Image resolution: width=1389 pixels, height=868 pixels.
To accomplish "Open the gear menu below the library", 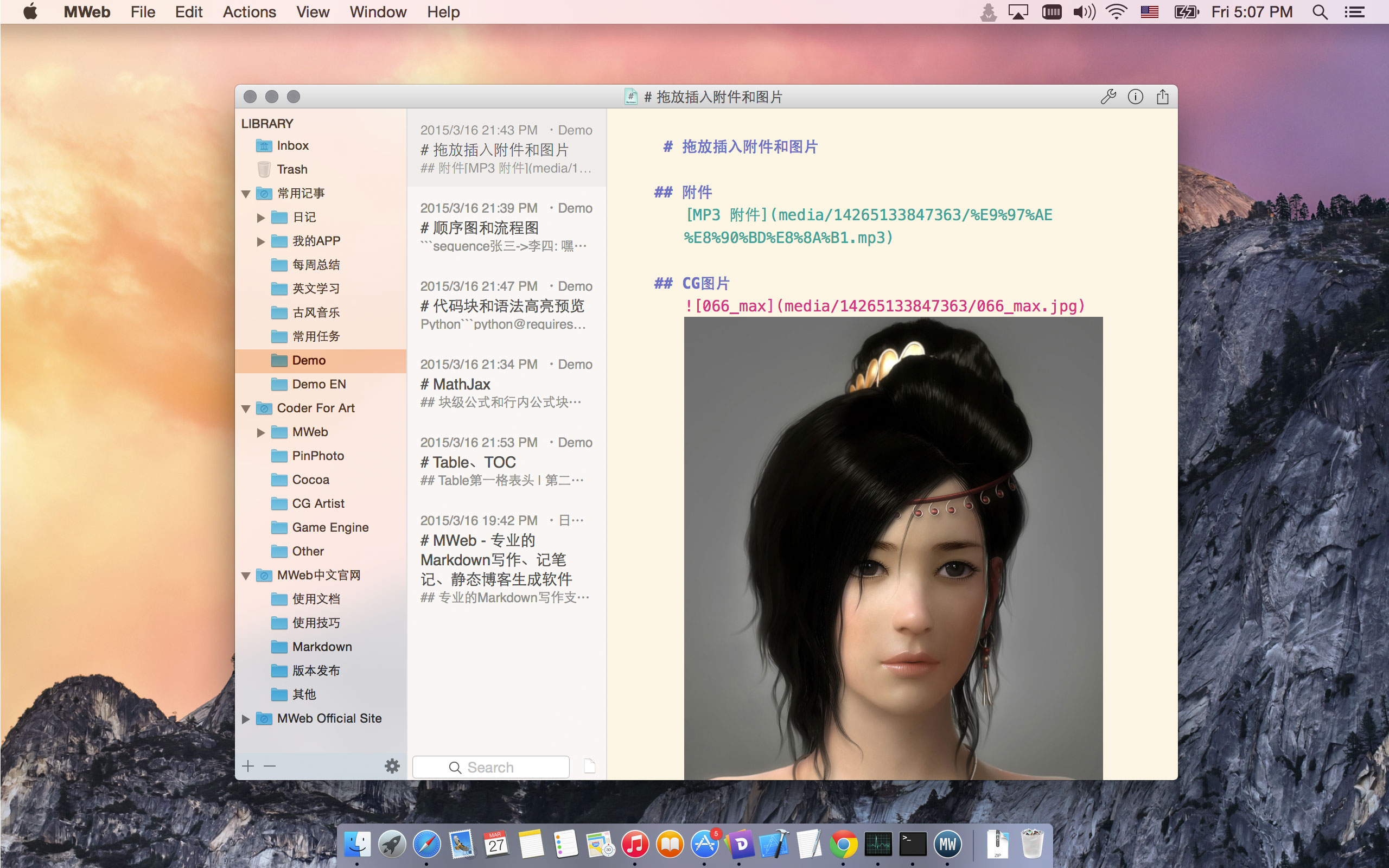I will coord(392,766).
